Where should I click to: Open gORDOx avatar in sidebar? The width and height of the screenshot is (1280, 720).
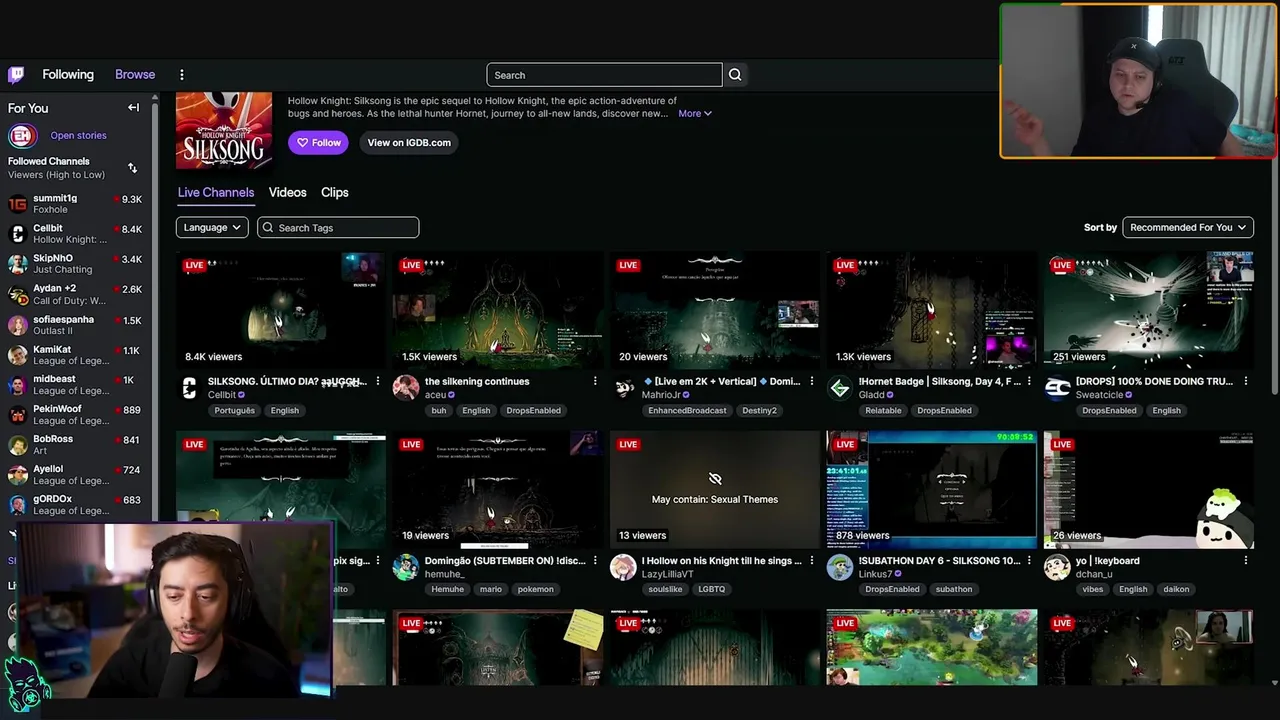coord(17,505)
